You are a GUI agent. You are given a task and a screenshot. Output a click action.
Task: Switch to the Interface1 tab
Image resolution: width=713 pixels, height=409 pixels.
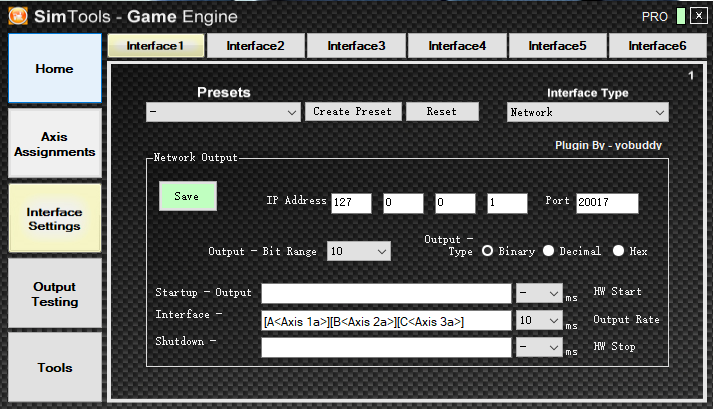click(156, 45)
